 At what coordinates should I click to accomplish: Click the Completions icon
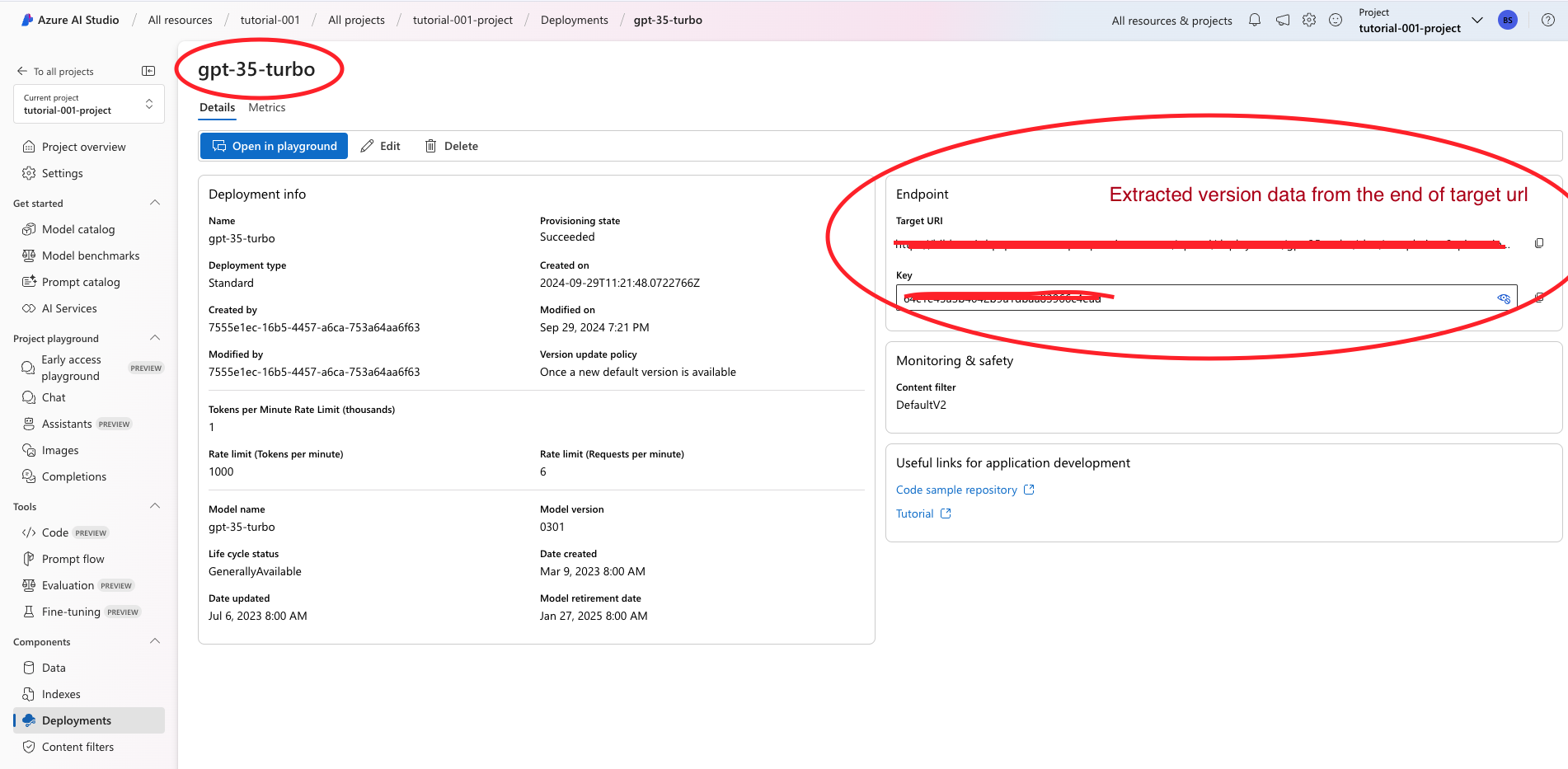tap(29, 476)
